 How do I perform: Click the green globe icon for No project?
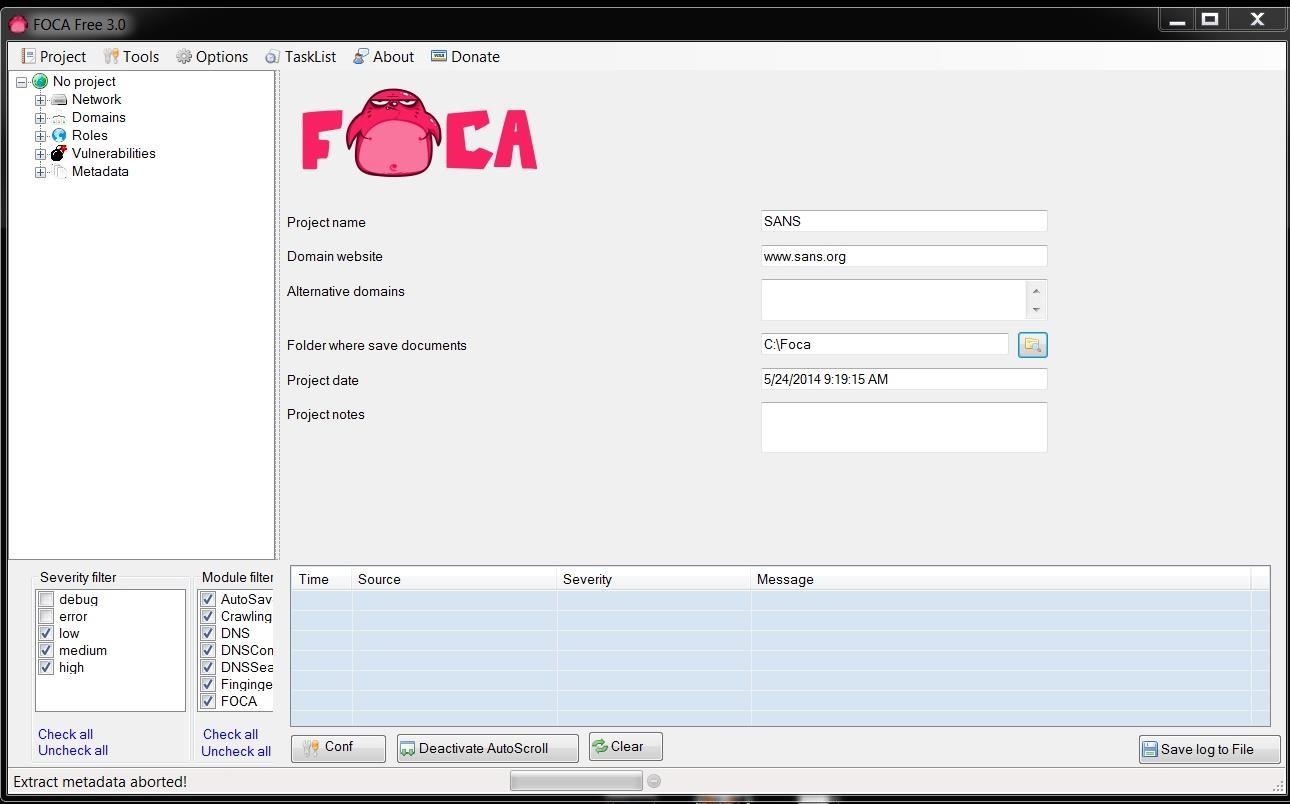click(x=40, y=81)
